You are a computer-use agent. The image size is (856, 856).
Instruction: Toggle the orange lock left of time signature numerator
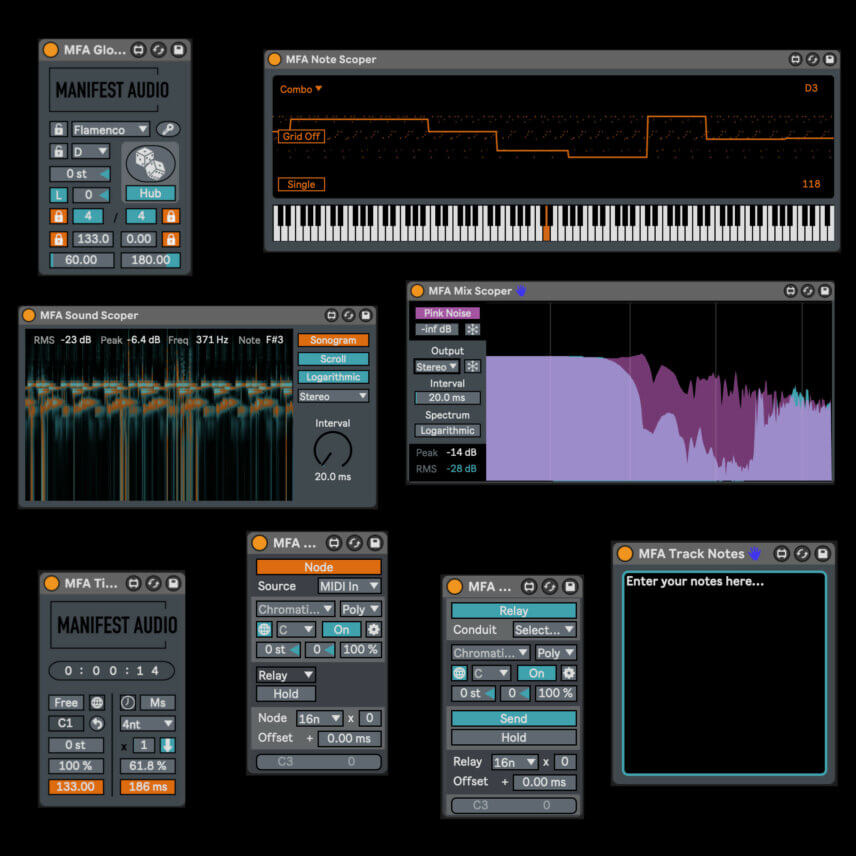[x=59, y=216]
